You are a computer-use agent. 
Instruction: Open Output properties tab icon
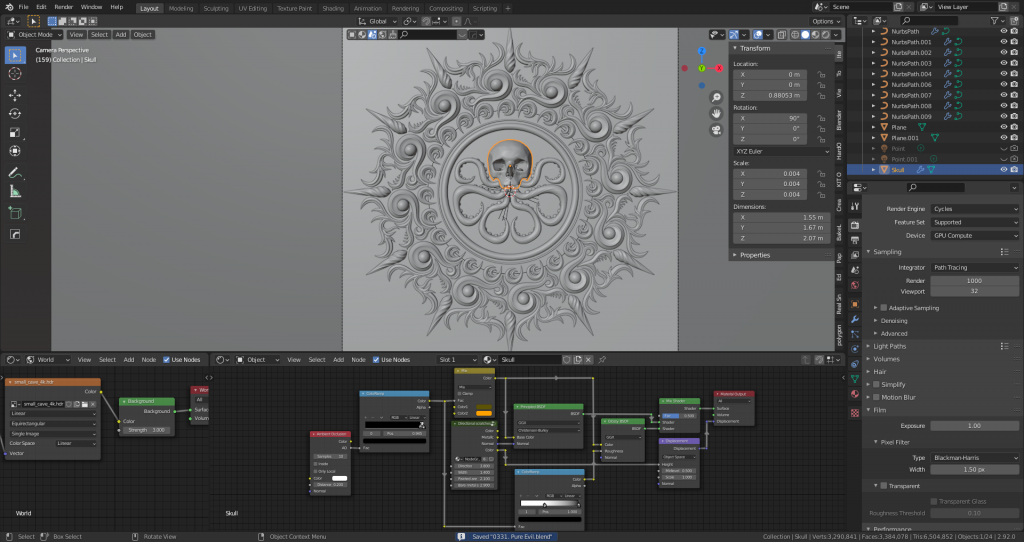point(855,240)
